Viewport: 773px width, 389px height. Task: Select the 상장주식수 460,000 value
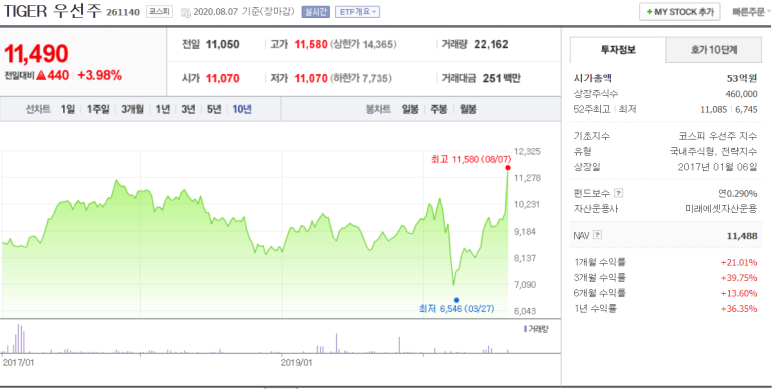point(741,94)
